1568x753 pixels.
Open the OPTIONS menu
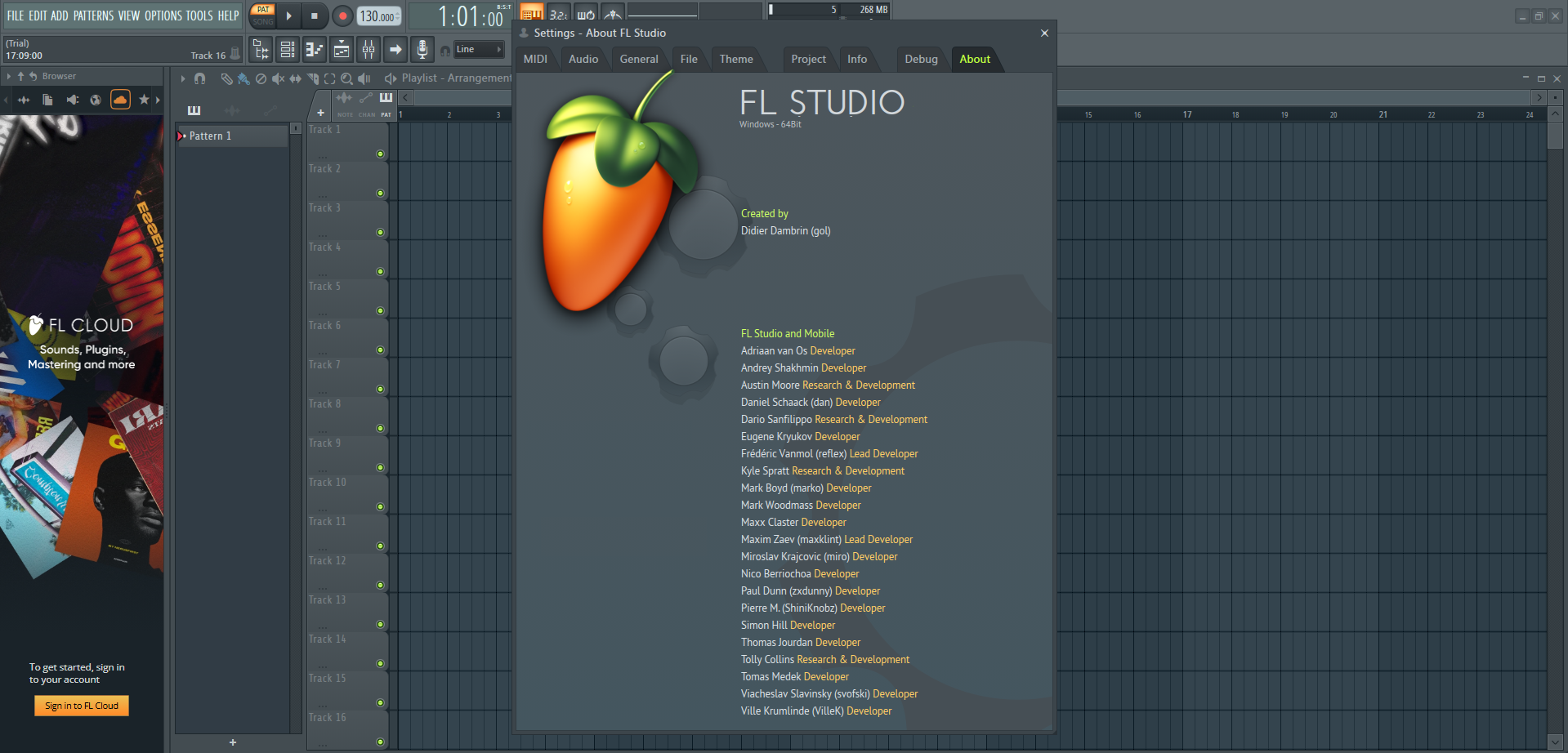(x=163, y=16)
